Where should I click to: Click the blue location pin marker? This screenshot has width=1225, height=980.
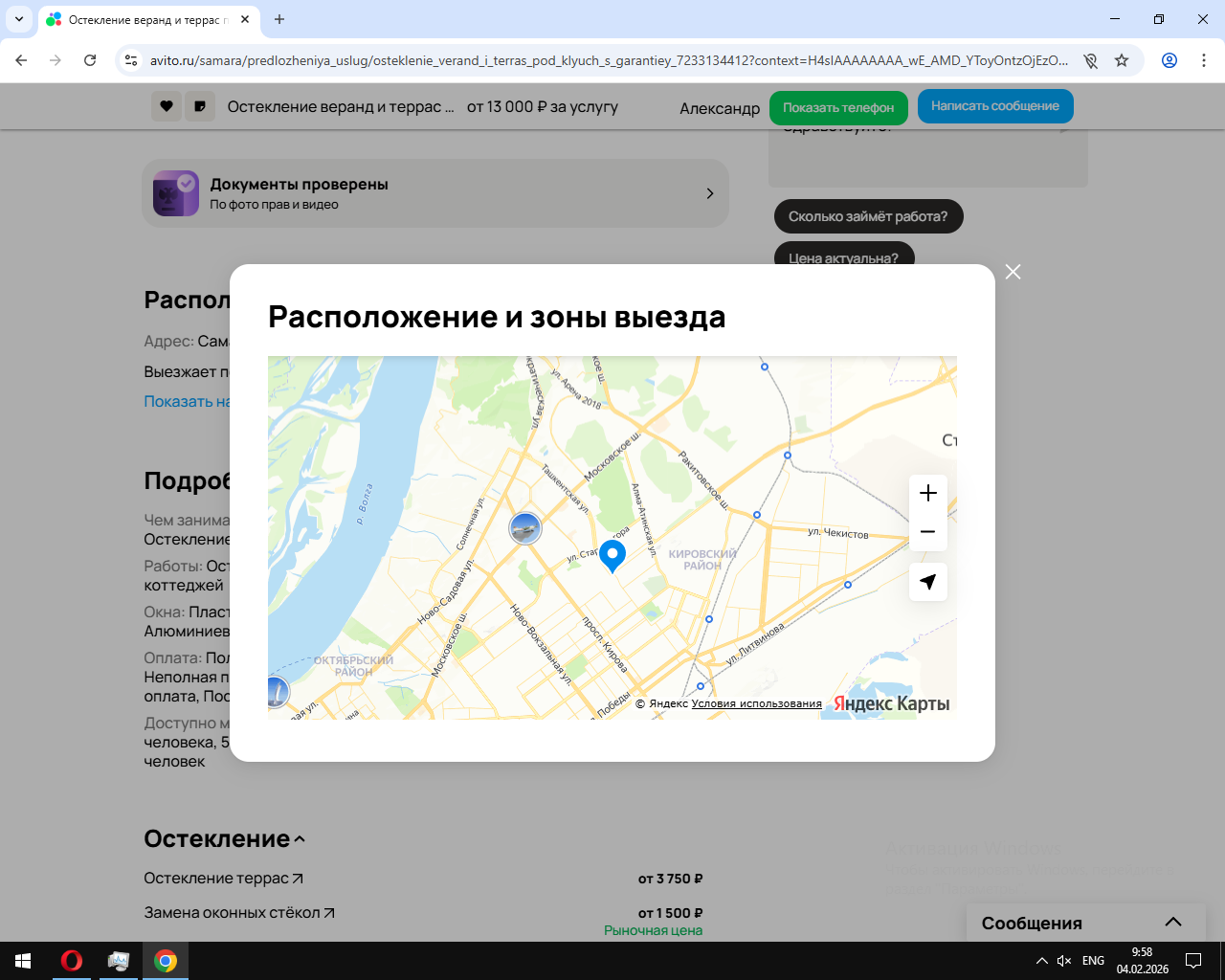612,554
